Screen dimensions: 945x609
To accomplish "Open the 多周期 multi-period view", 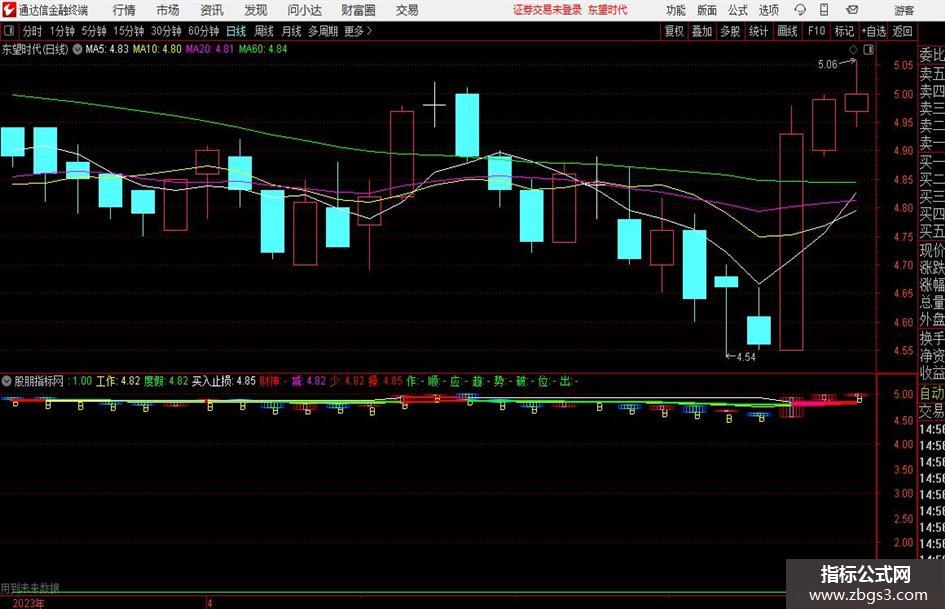I will point(323,31).
